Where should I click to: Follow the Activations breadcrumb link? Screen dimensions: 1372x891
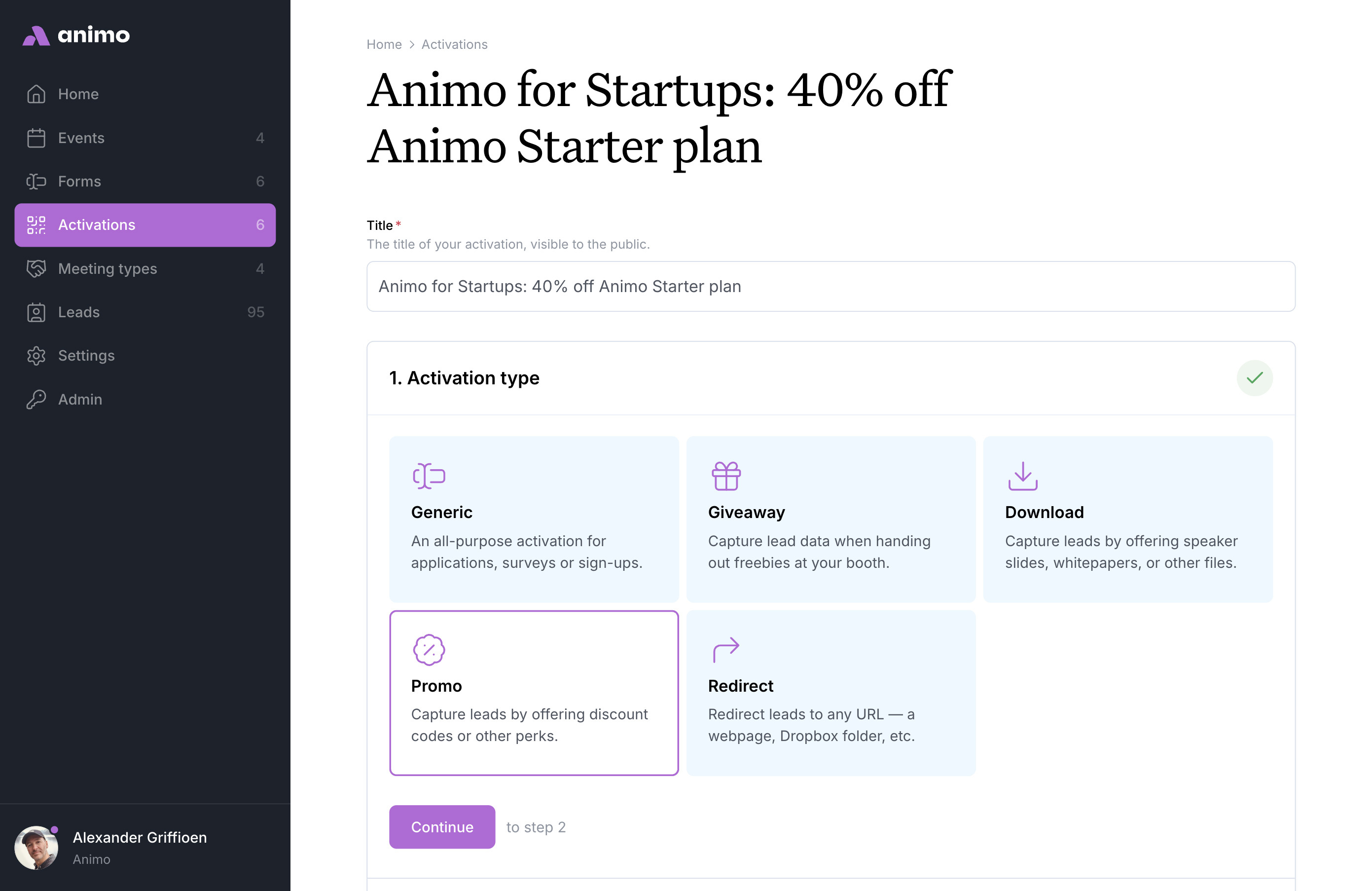(454, 44)
